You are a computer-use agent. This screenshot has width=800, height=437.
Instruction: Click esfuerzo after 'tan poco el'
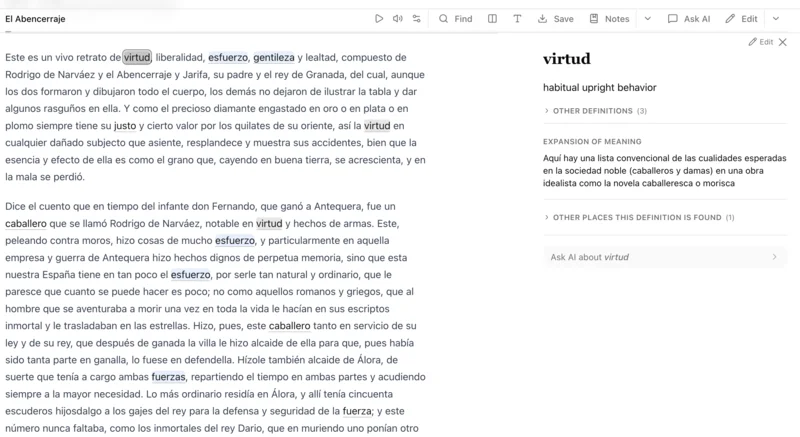[190, 274]
